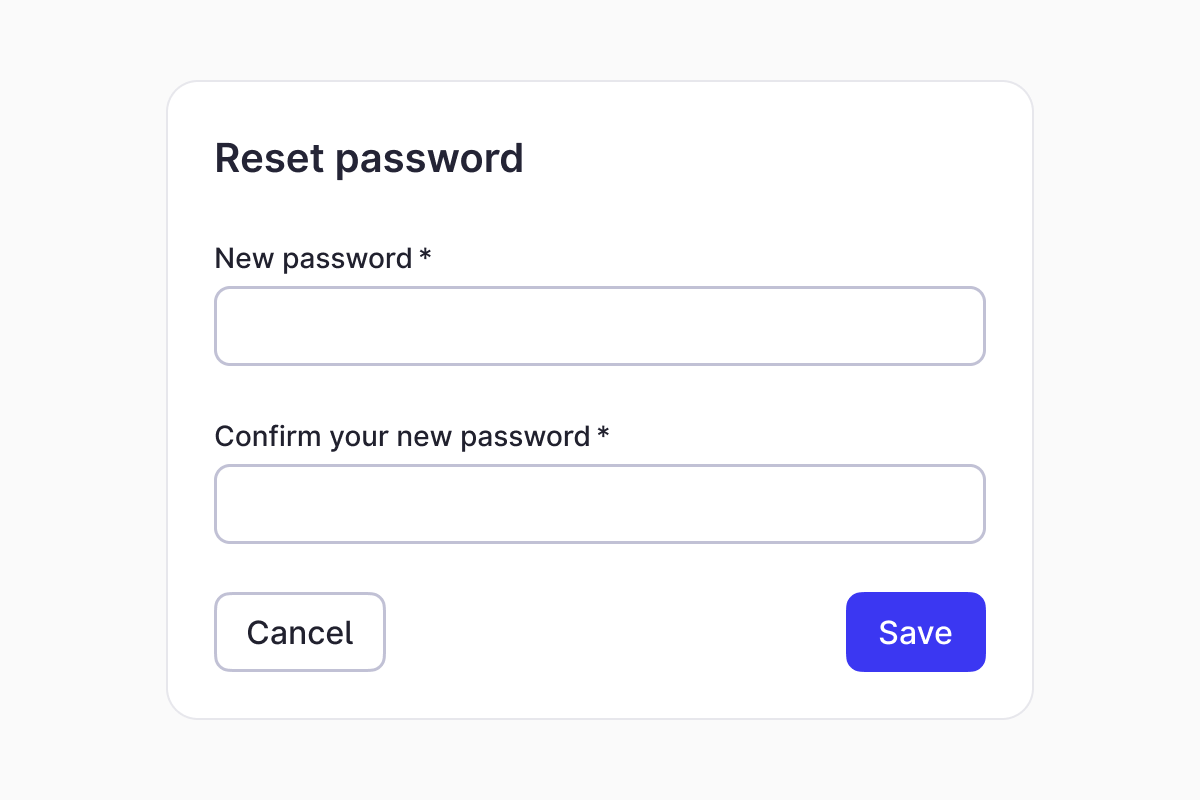Click the Cancel button
The height and width of the screenshot is (800, 1200).
tap(300, 632)
